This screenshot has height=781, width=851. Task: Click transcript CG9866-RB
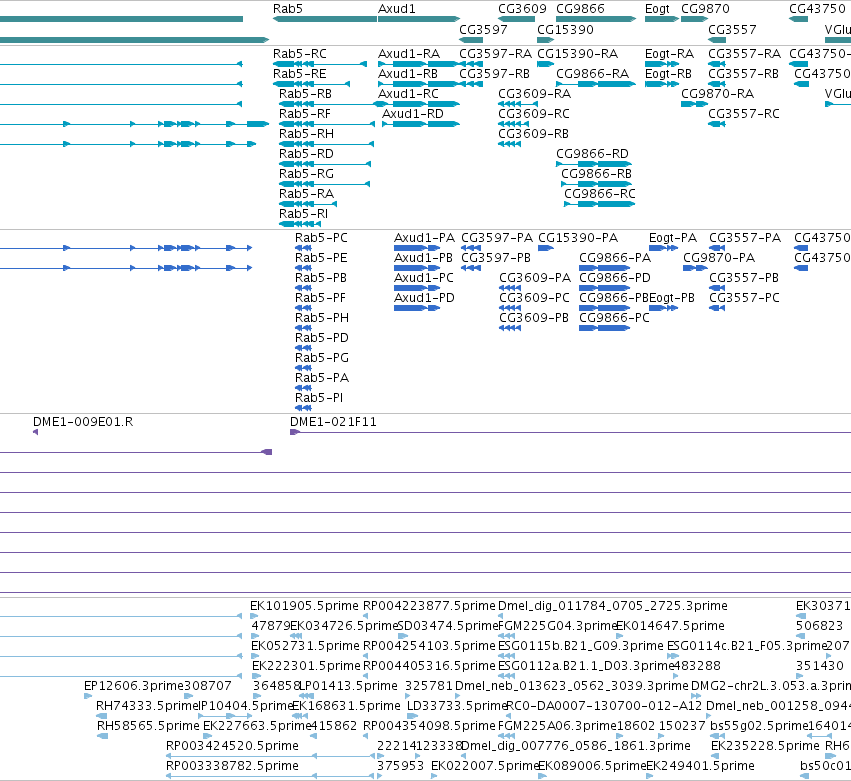(x=596, y=174)
